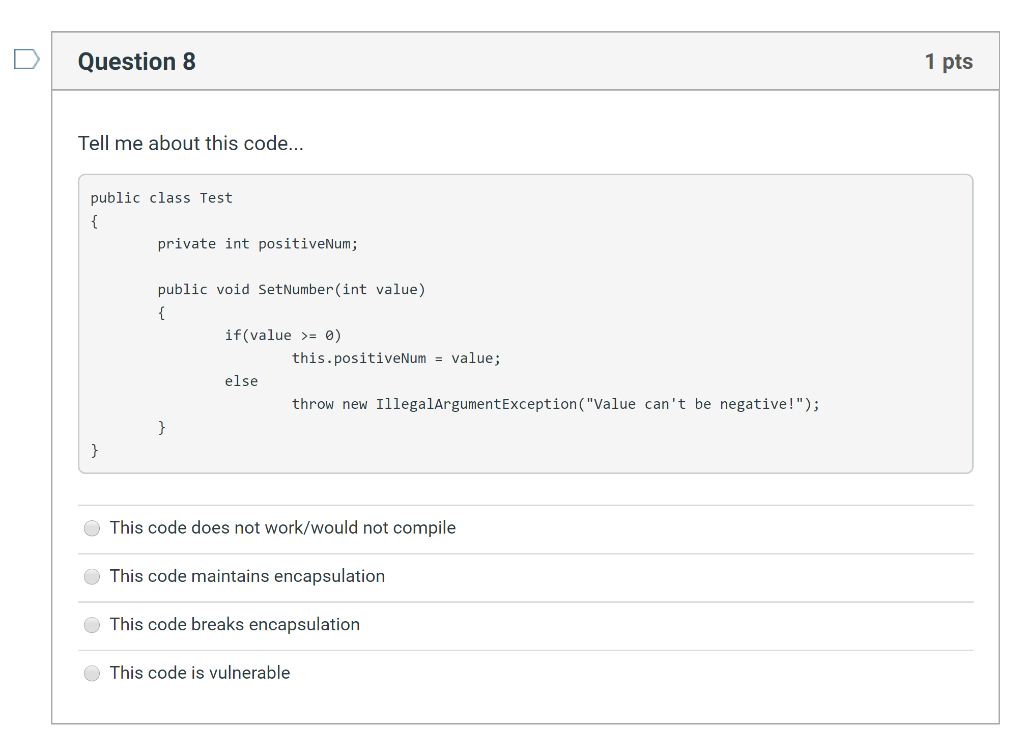Click the 'public class Test' code line
The image size is (1024, 752).
pos(161,198)
